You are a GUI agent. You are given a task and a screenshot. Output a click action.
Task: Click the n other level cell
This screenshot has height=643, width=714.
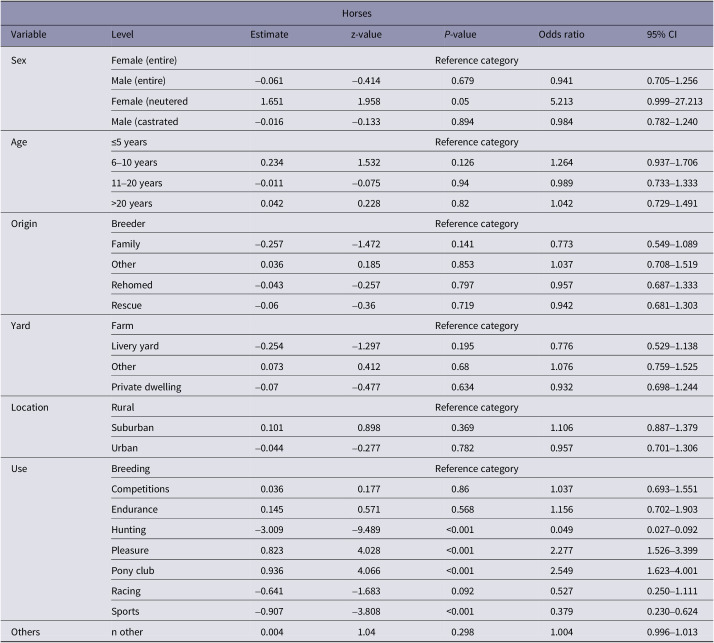pos(127,632)
